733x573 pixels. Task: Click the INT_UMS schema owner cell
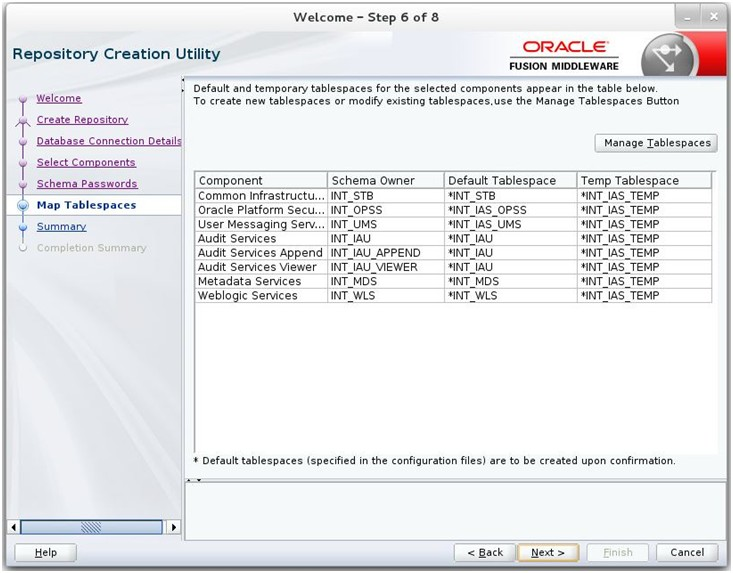pos(386,224)
